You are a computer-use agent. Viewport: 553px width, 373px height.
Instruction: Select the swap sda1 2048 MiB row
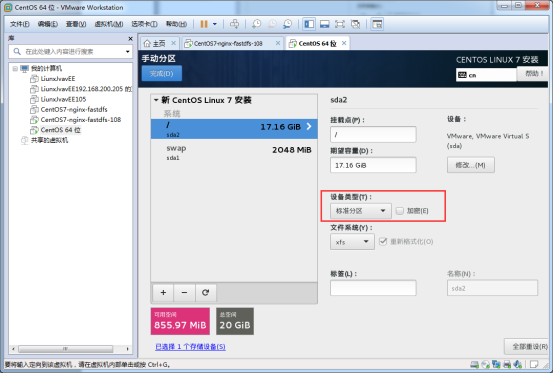234,152
